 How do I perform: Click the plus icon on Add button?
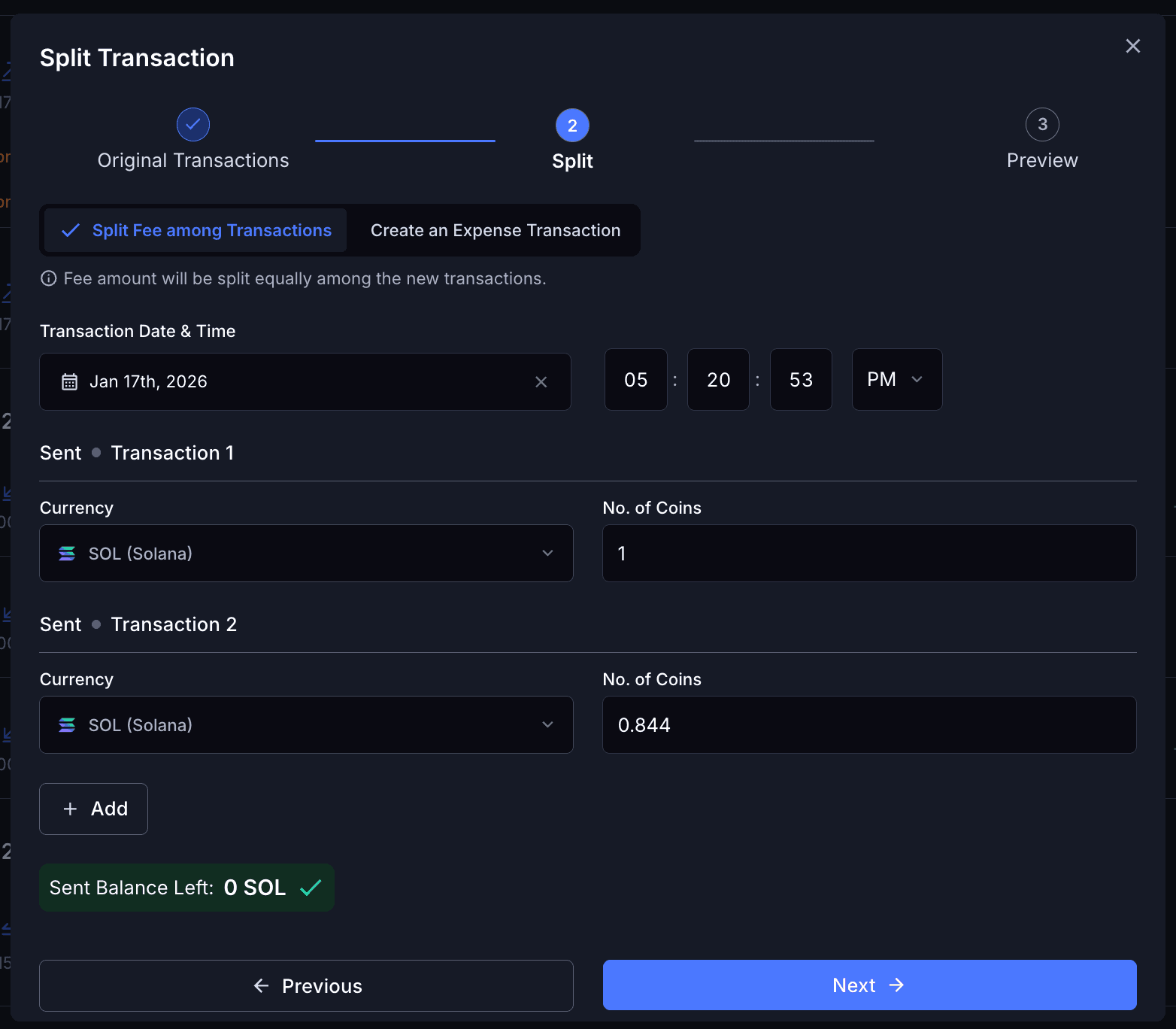pos(71,809)
